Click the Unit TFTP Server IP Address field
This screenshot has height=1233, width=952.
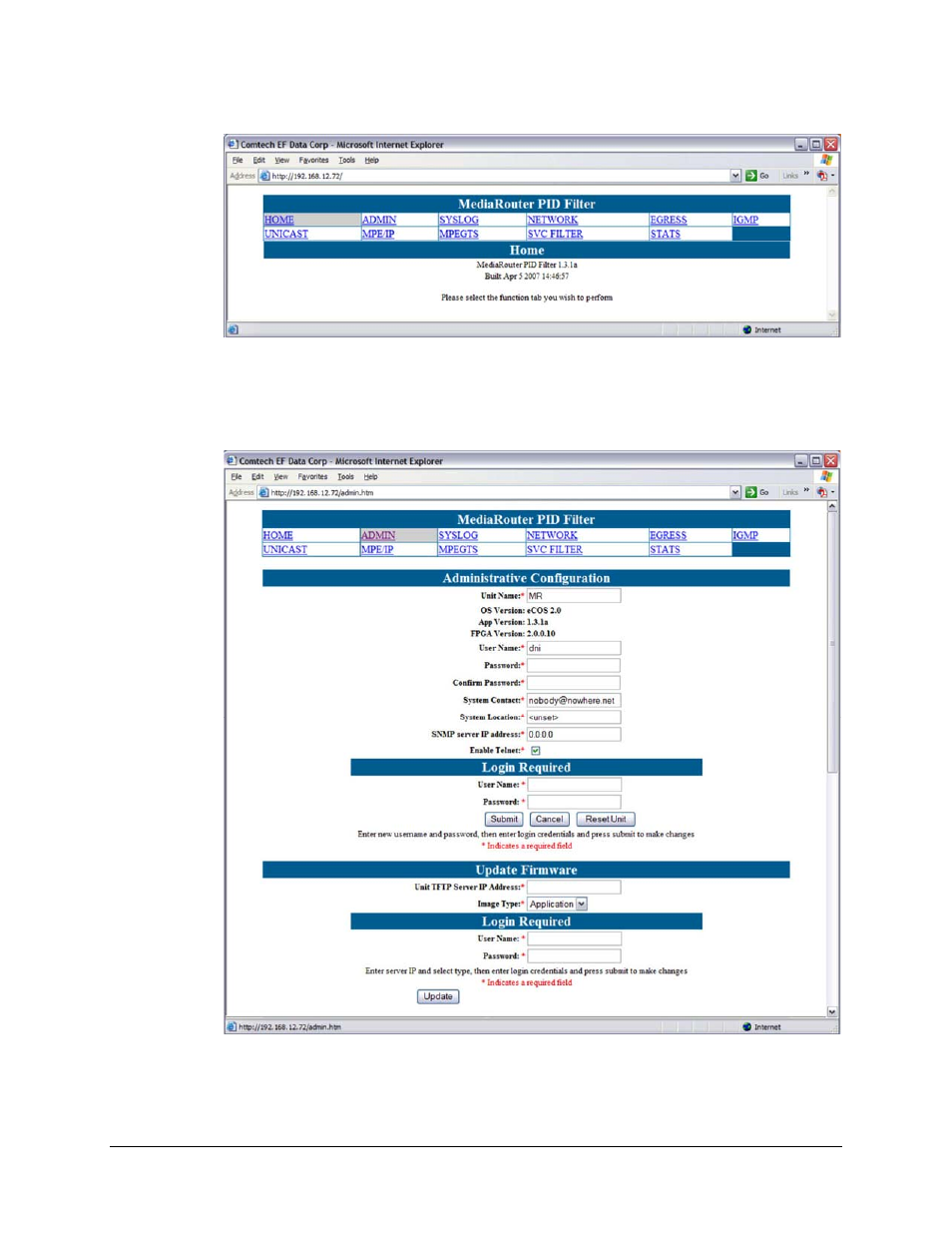pyautogui.click(x=574, y=888)
